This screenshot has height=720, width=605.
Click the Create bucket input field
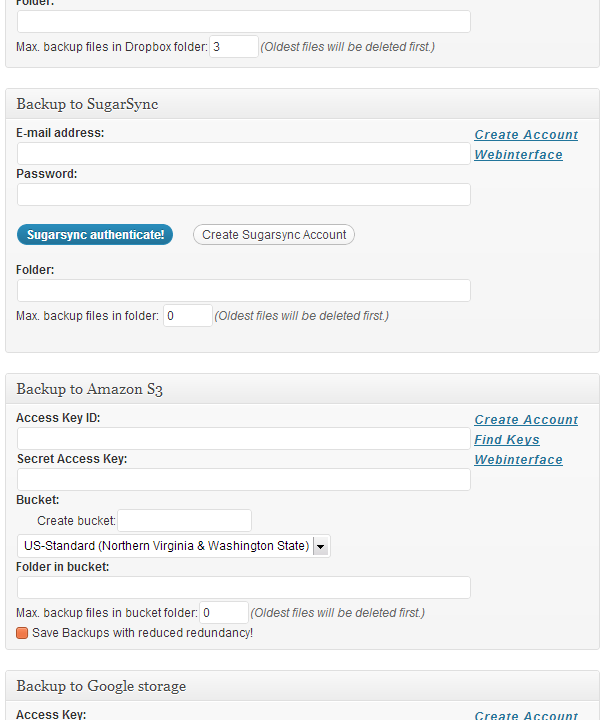coord(184,520)
